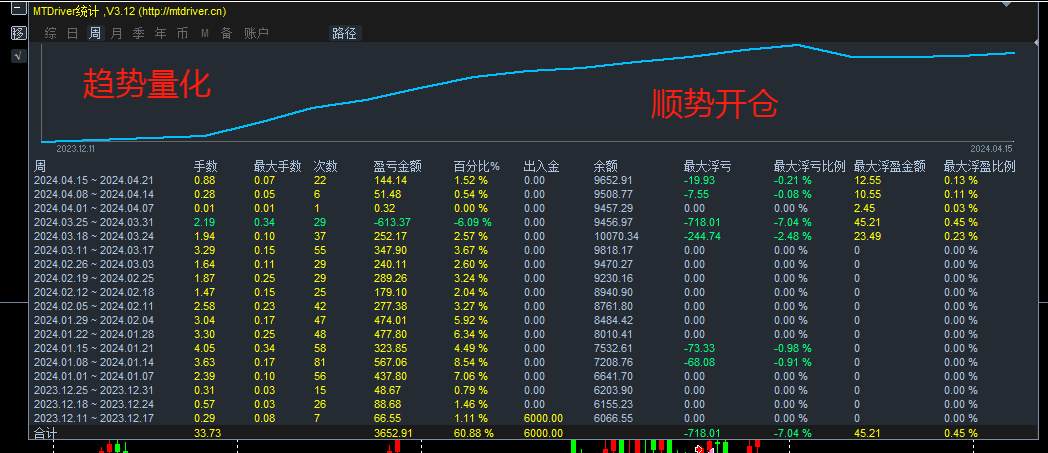Switch to the 年 yearly tab
The height and width of the screenshot is (453, 1048).
coord(160,33)
